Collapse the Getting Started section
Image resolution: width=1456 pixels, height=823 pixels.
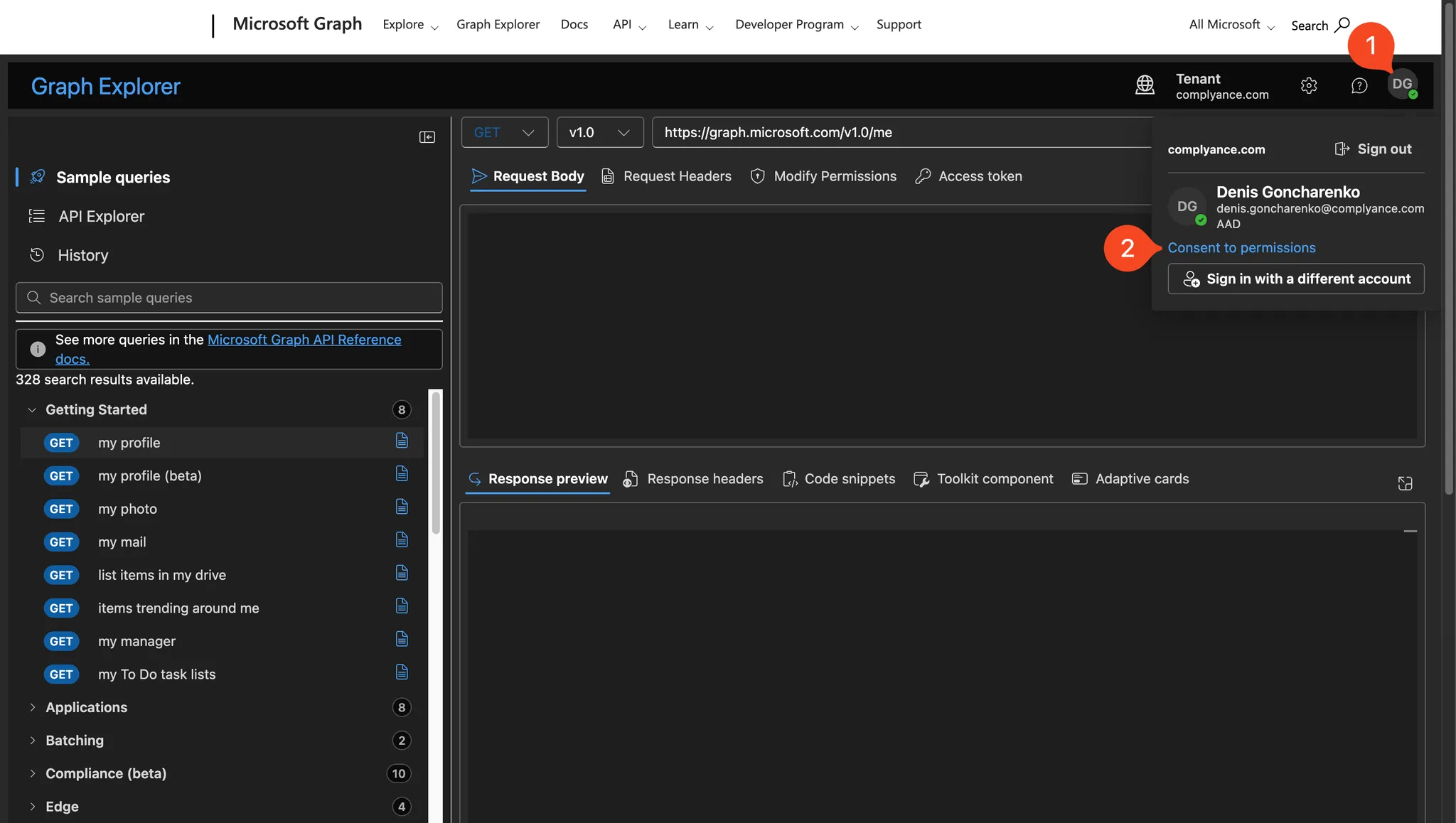31,409
